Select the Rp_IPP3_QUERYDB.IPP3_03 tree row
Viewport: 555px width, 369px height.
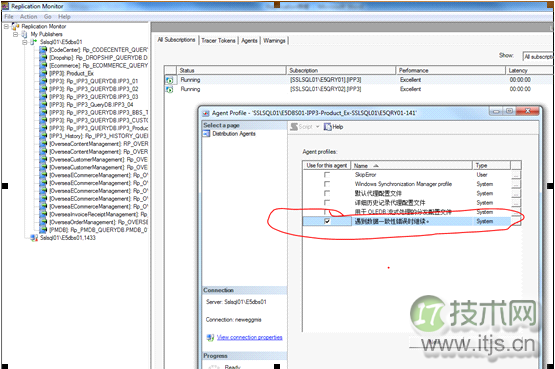coord(94,97)
